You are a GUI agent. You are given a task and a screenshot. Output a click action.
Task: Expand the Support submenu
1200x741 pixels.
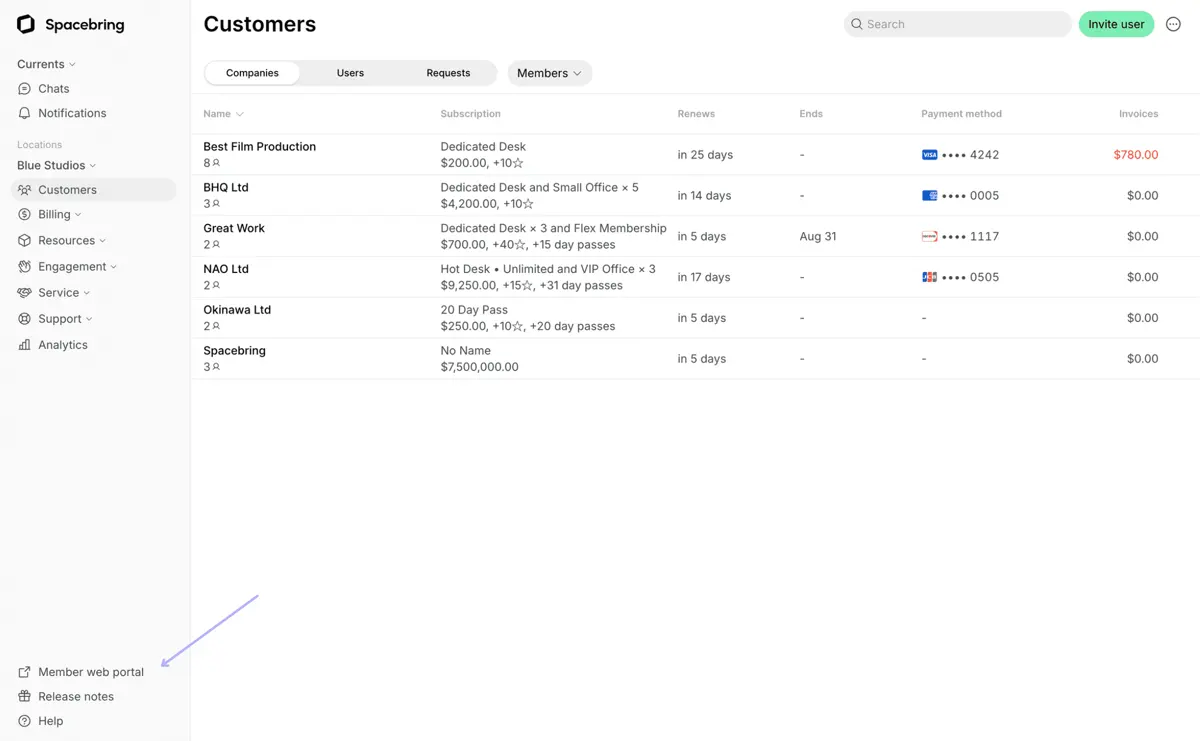(89, 319)
